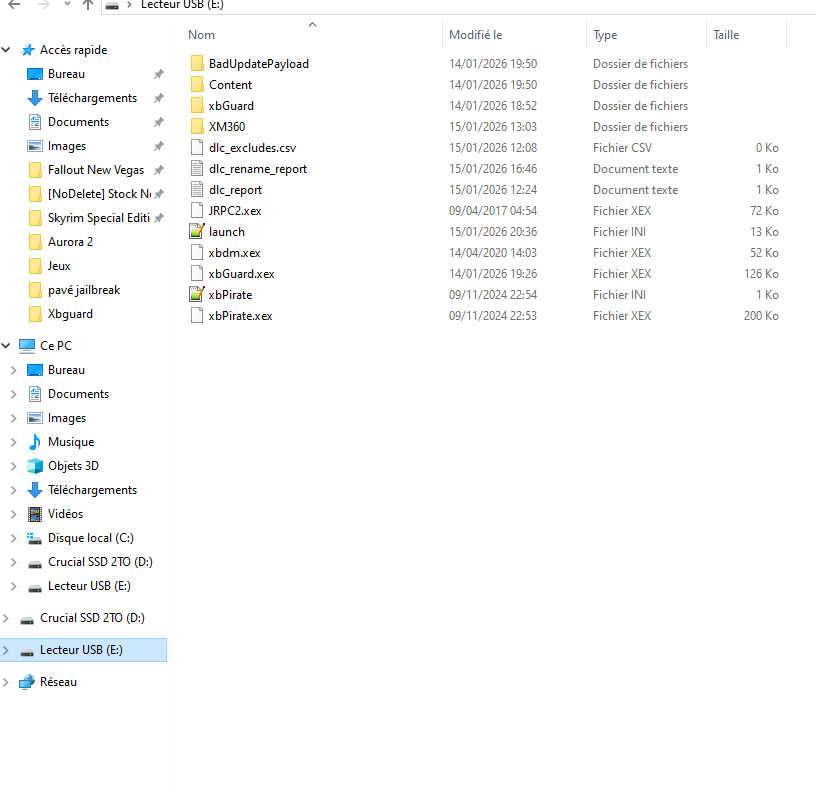This screenshot has height=790, width=816.
Task: Expand Disque local (C:) node
Action: 14,538
